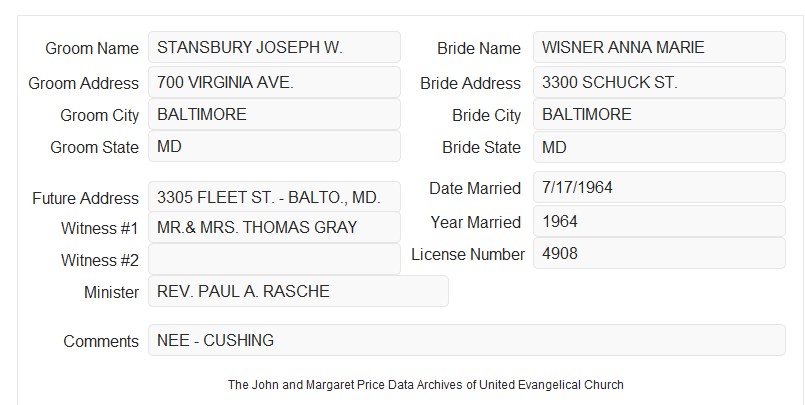Click the Comments field with NEE - CUSHING
This screenshot has width=805, height=405.
pos(467,340)
